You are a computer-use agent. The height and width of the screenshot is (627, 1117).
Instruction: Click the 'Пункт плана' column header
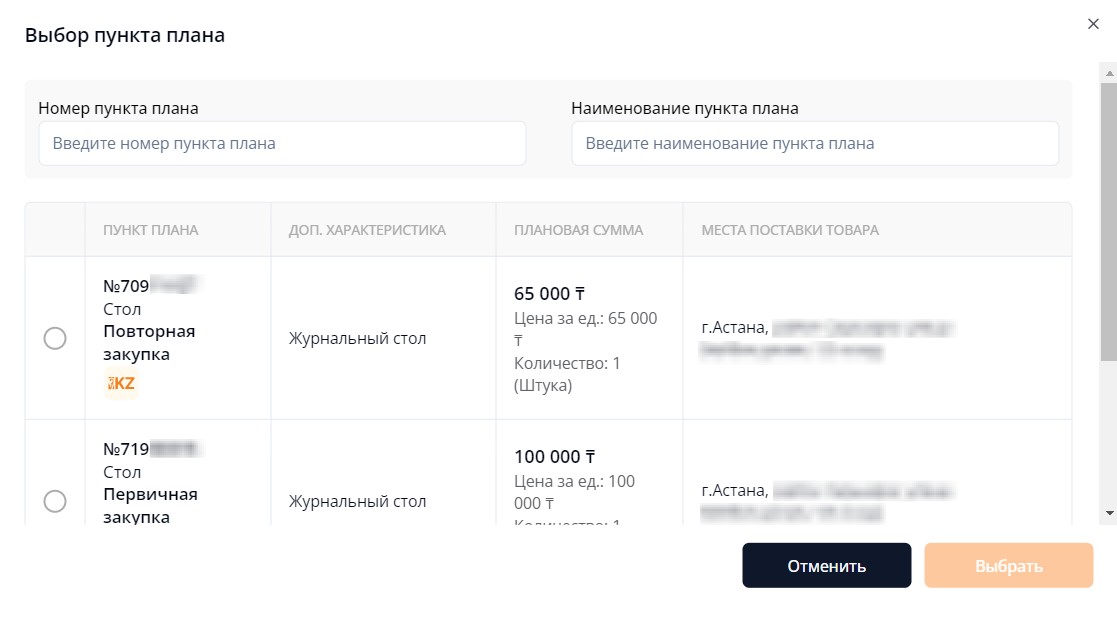[x=151, y=230]
